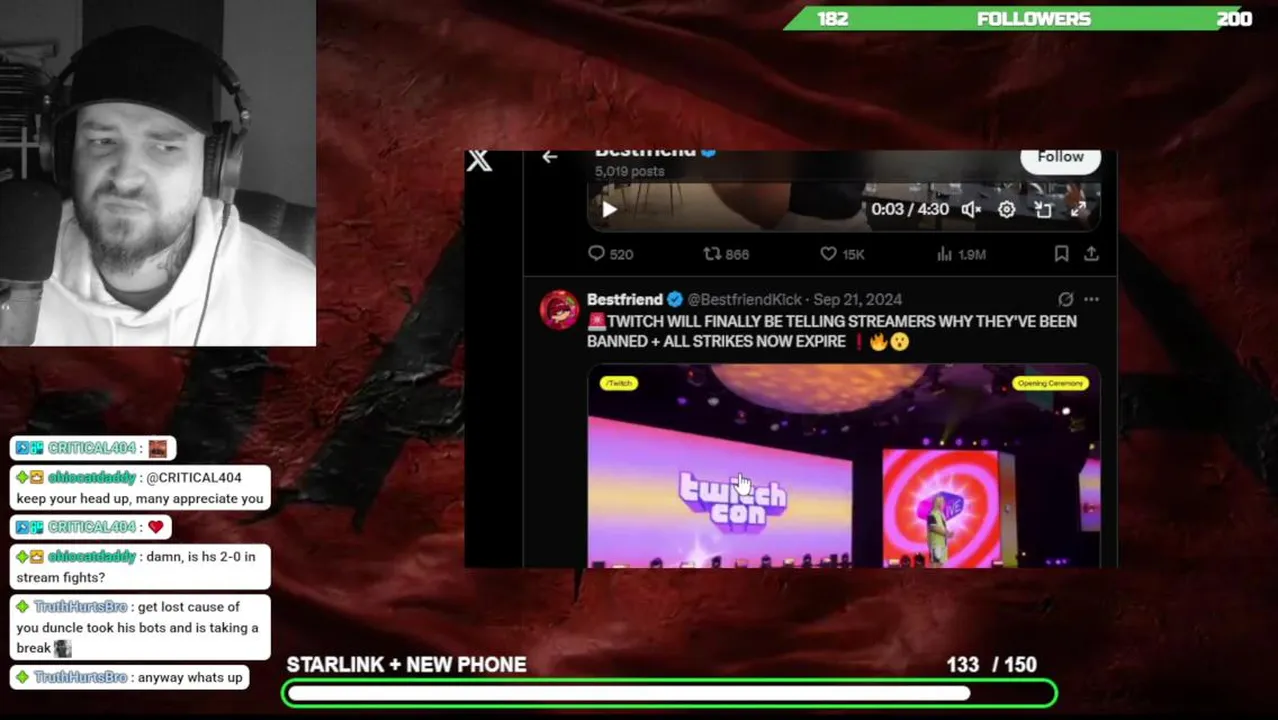This screenshot has width=1278, height=720.
Task: Repost the post with 866 reposts
Action: pyautogui.click(x=726, y=254)
